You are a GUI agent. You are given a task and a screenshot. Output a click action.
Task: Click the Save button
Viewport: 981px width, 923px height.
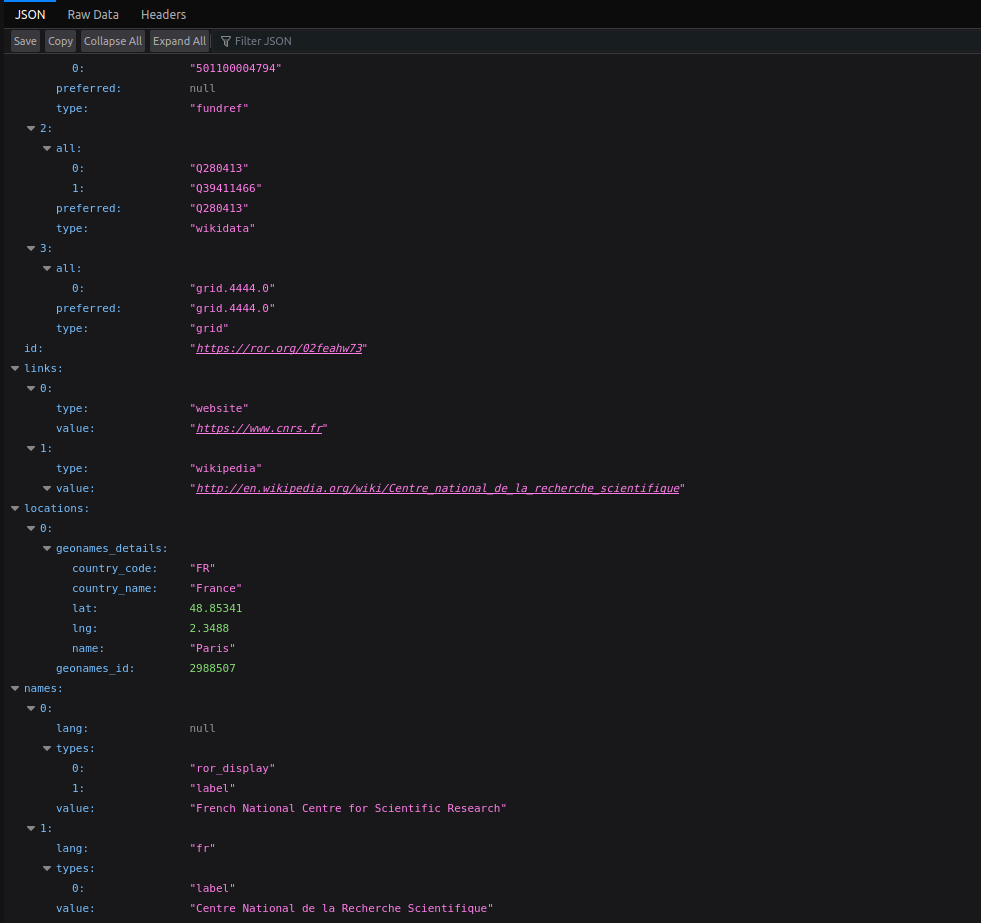tap(25, 41)
